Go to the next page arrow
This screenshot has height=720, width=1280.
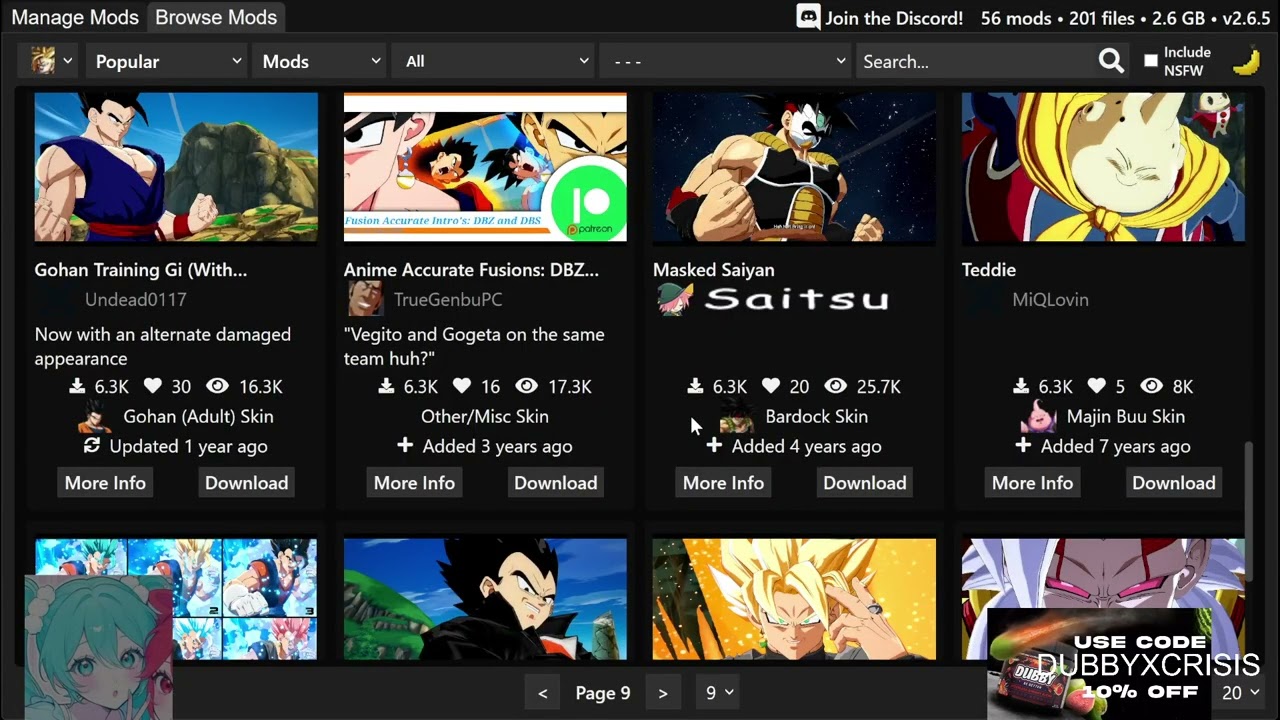(662, 693)
